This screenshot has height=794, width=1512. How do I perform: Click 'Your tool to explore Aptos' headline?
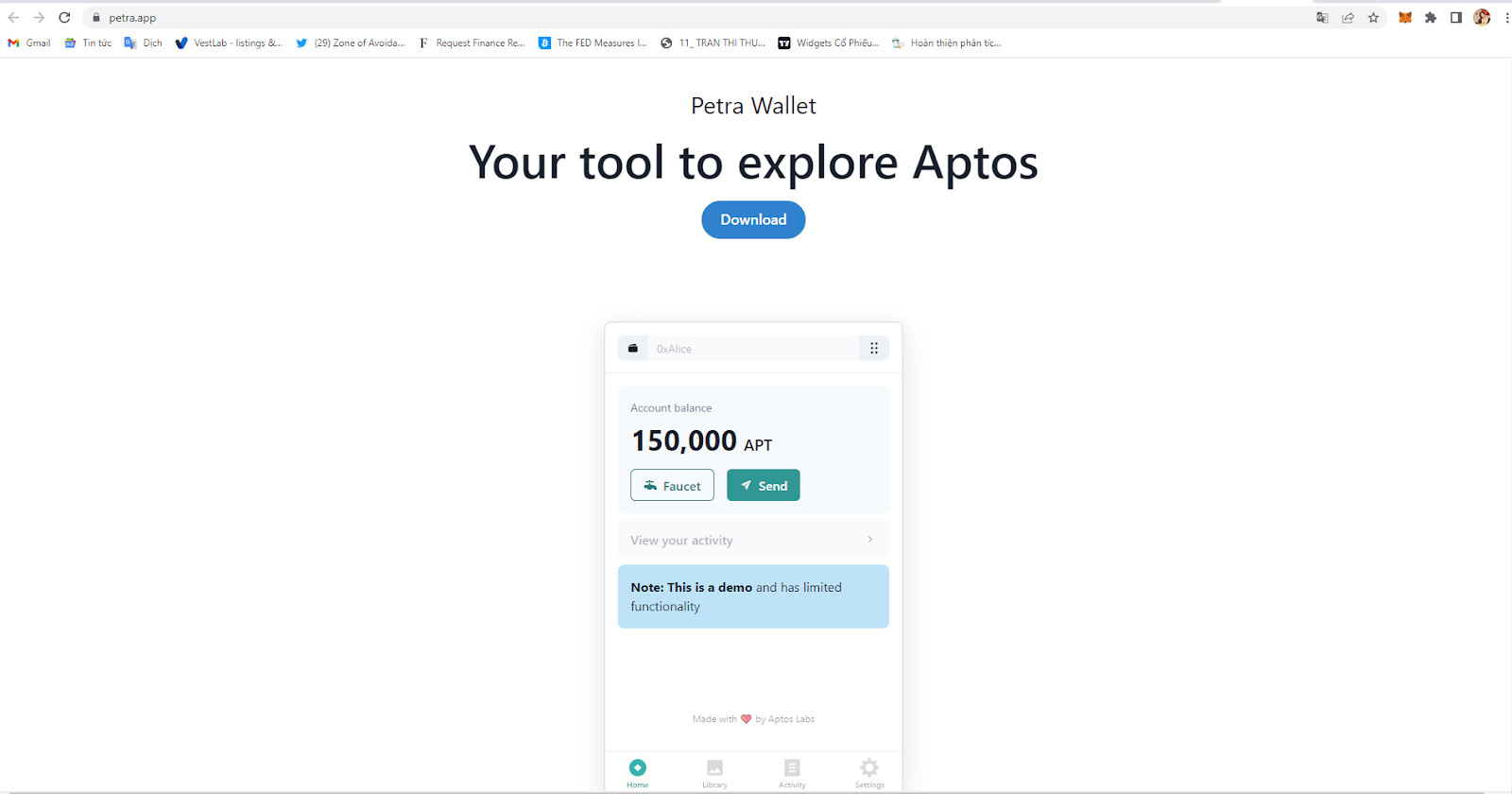point(753,163)
